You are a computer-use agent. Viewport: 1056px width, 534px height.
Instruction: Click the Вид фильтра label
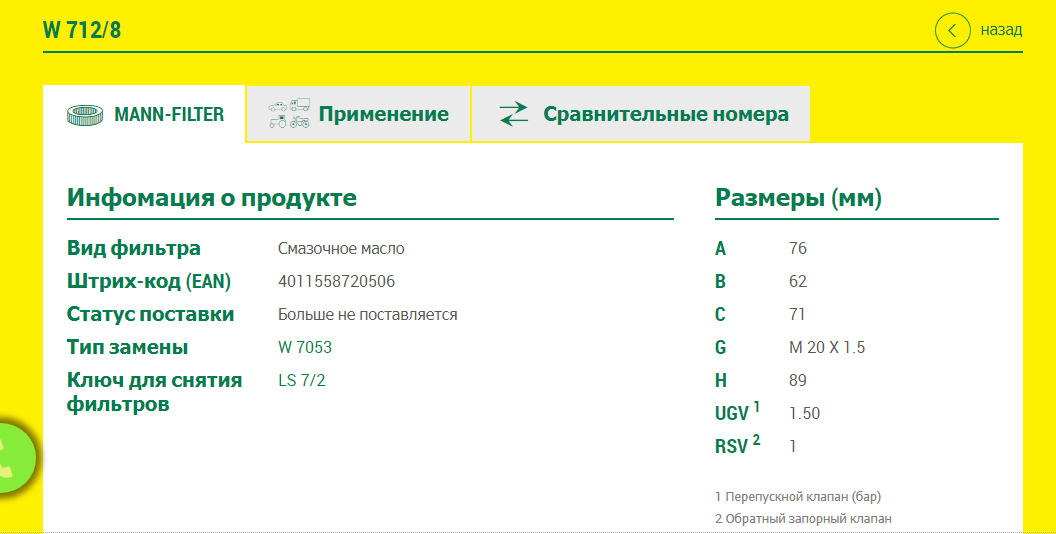[133, 248]
